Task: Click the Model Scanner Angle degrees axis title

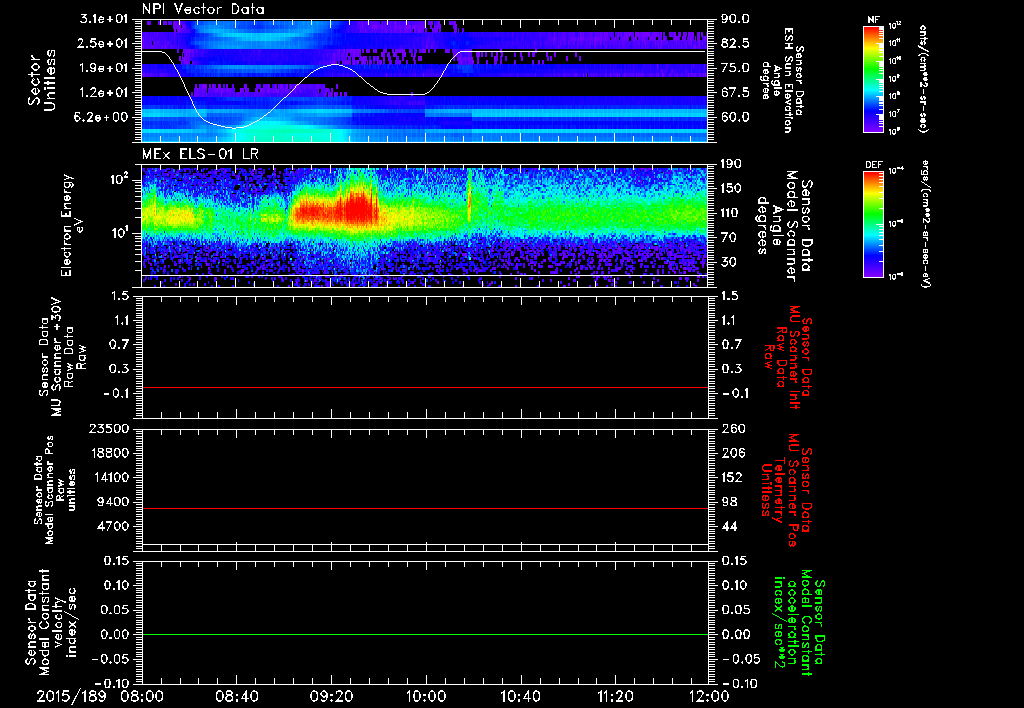Action: pos(786,225)
